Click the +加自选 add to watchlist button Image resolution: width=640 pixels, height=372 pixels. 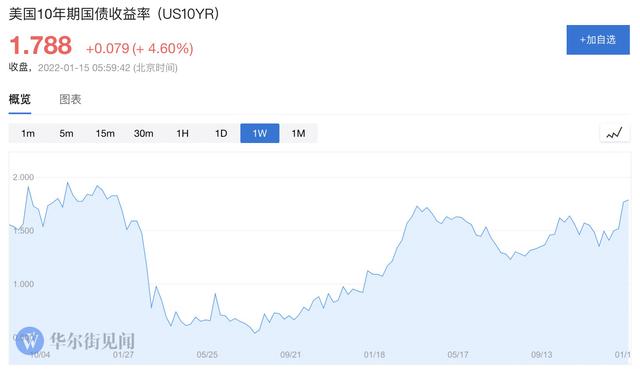[598, 40]
